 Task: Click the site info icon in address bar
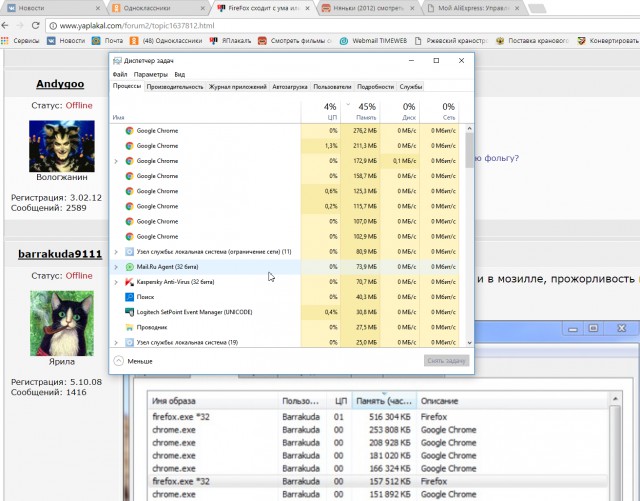53,26
